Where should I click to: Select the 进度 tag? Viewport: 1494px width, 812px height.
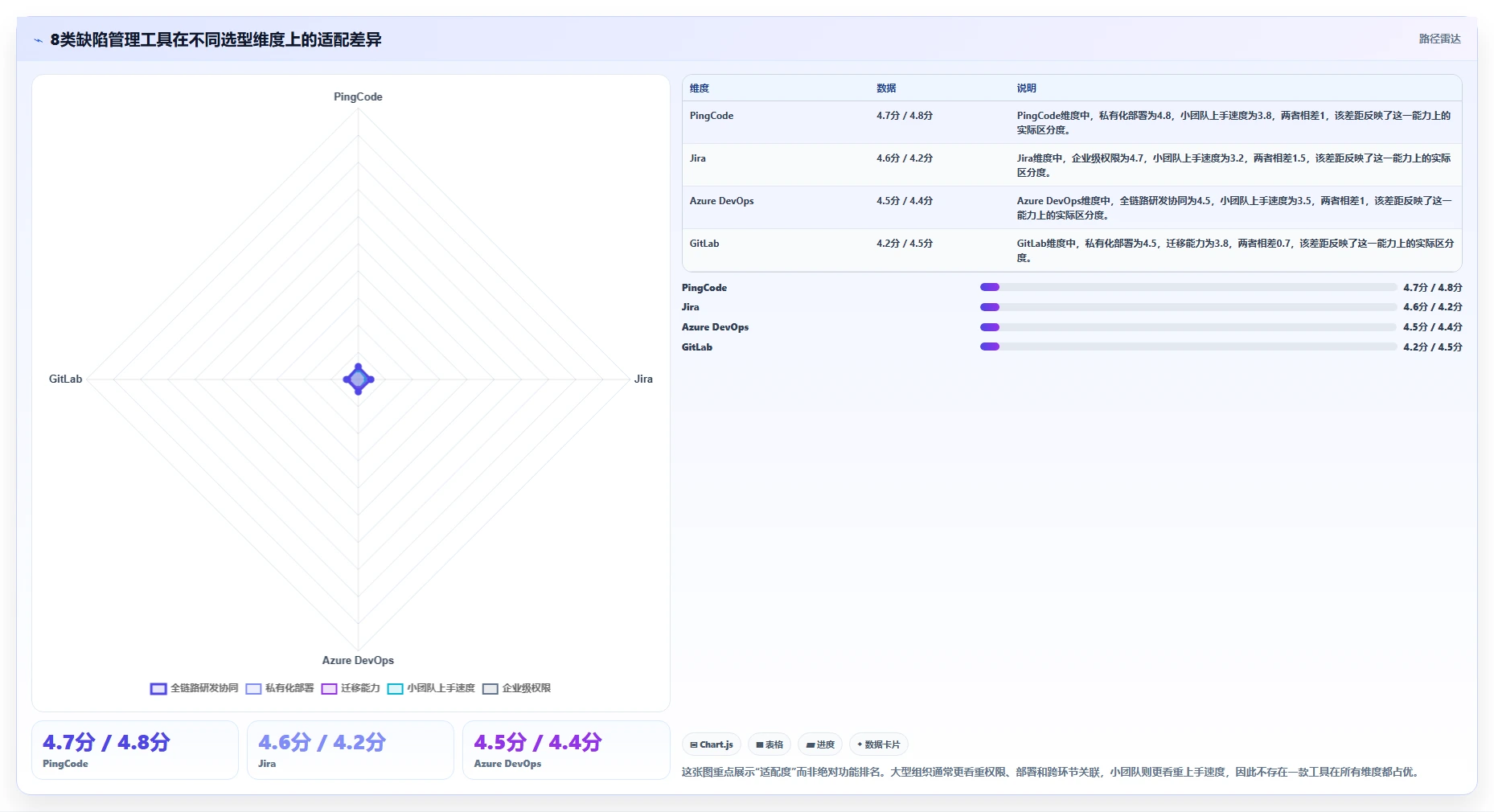pos(820,744)
